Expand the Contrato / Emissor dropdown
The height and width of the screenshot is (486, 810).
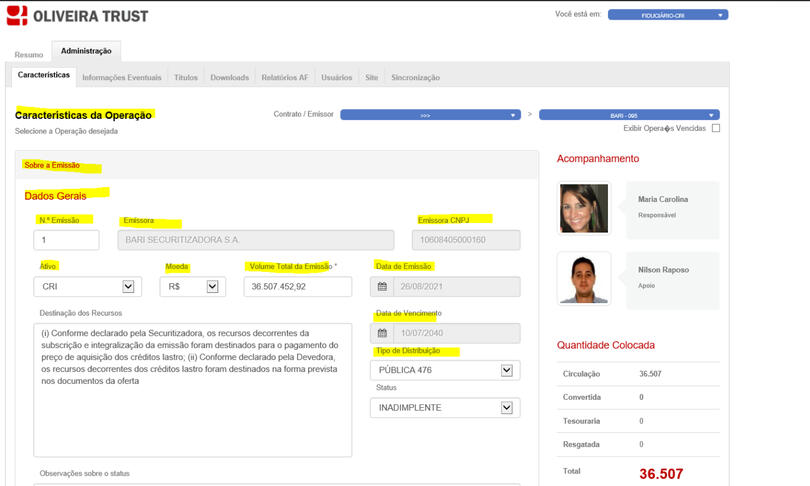click(430, 115)
